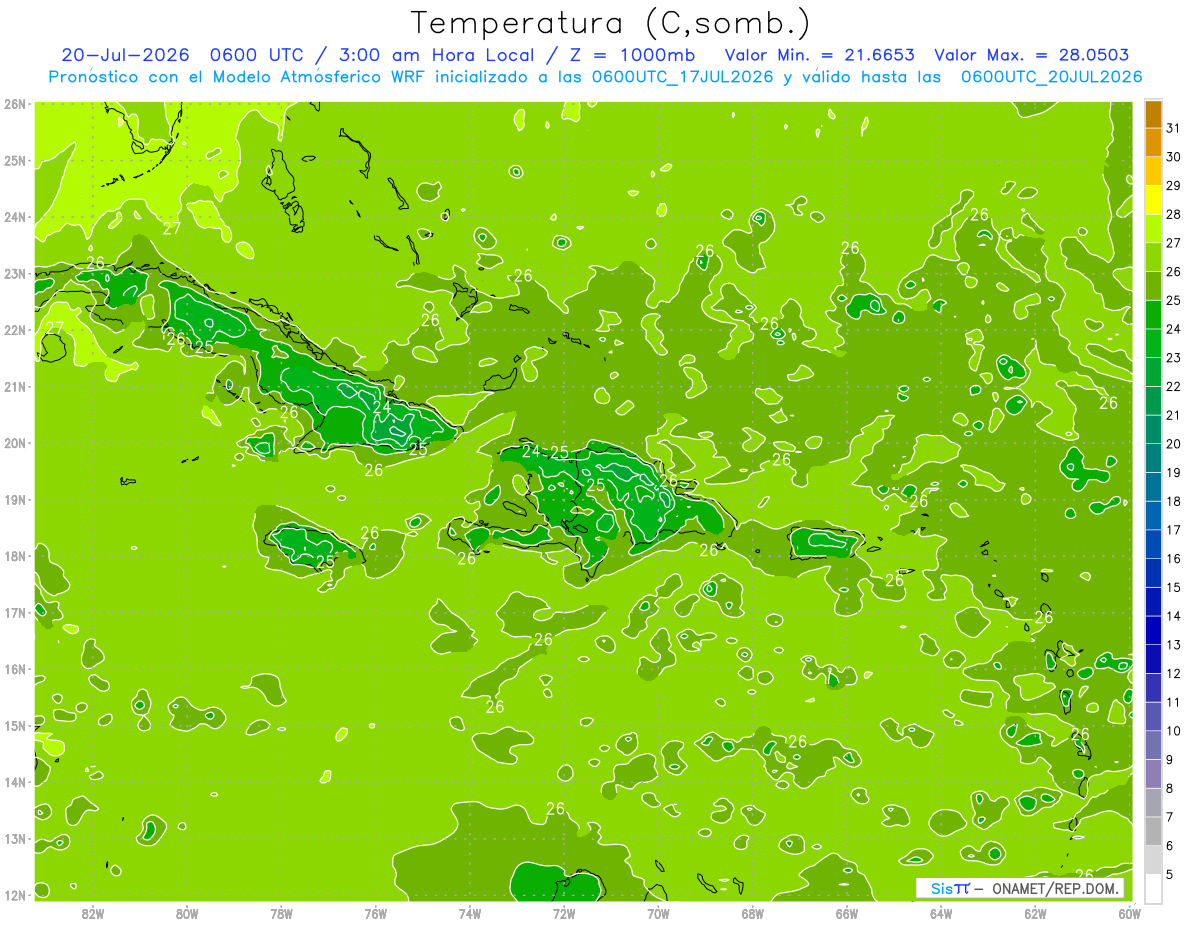Pick the yellow swatch between 28 and 29
This screenshot has width=1200, height=927.
(1153, 200)
